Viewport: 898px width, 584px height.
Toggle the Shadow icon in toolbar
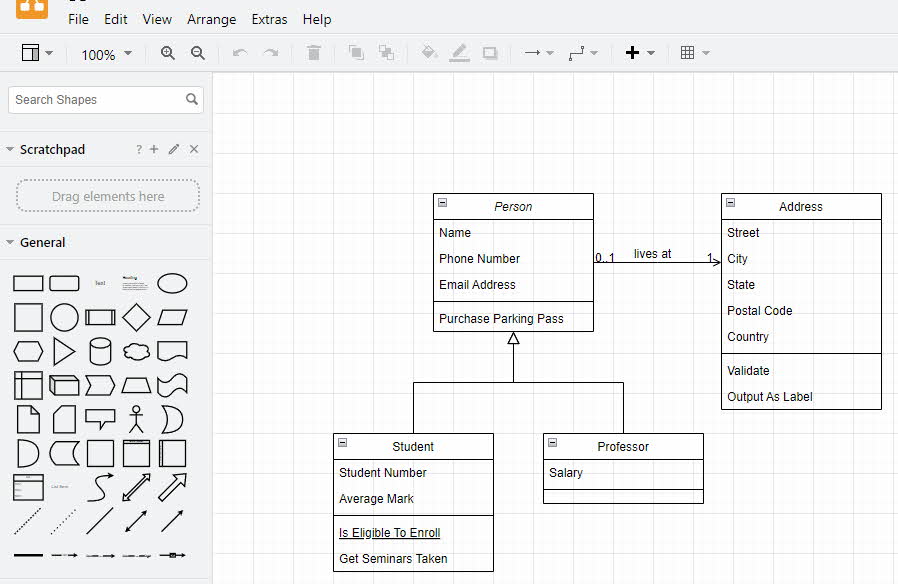pos(490,54)
